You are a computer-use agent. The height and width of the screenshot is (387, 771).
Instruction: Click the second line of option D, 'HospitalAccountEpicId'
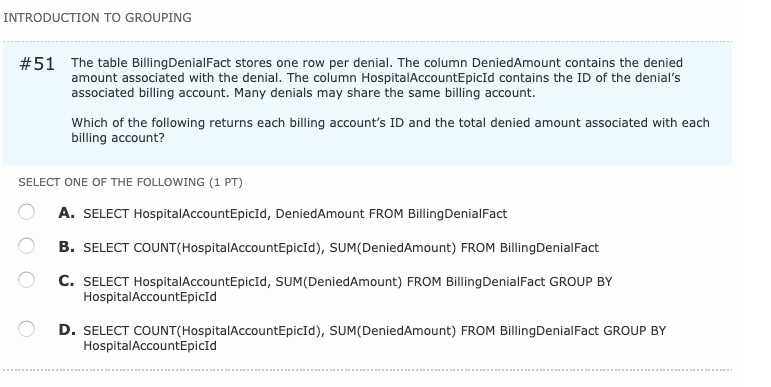[150, 346]
